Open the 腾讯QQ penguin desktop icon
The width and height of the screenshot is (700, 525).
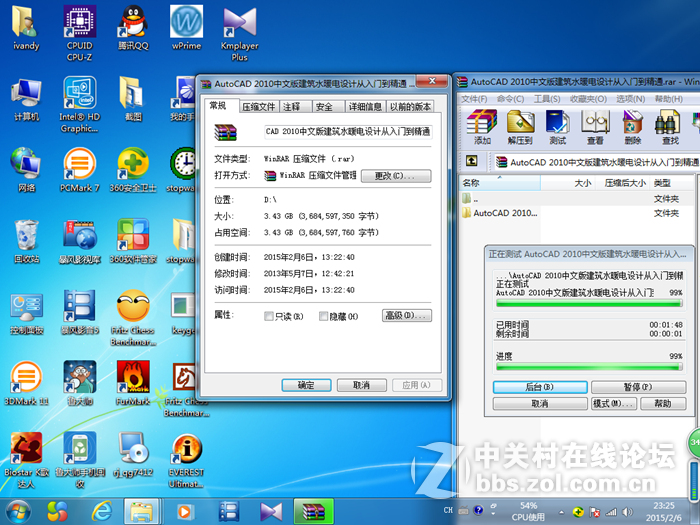133,27
